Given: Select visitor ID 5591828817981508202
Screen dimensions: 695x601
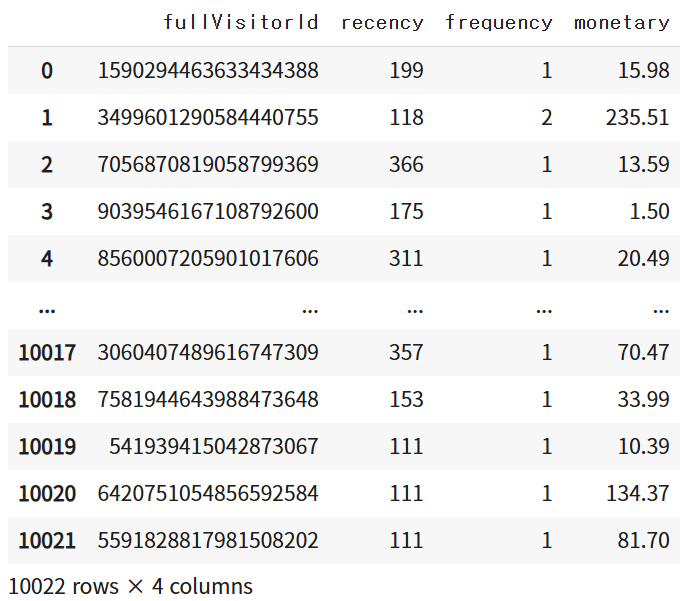Looking at the screenshot, I should (x=208, y=540).
